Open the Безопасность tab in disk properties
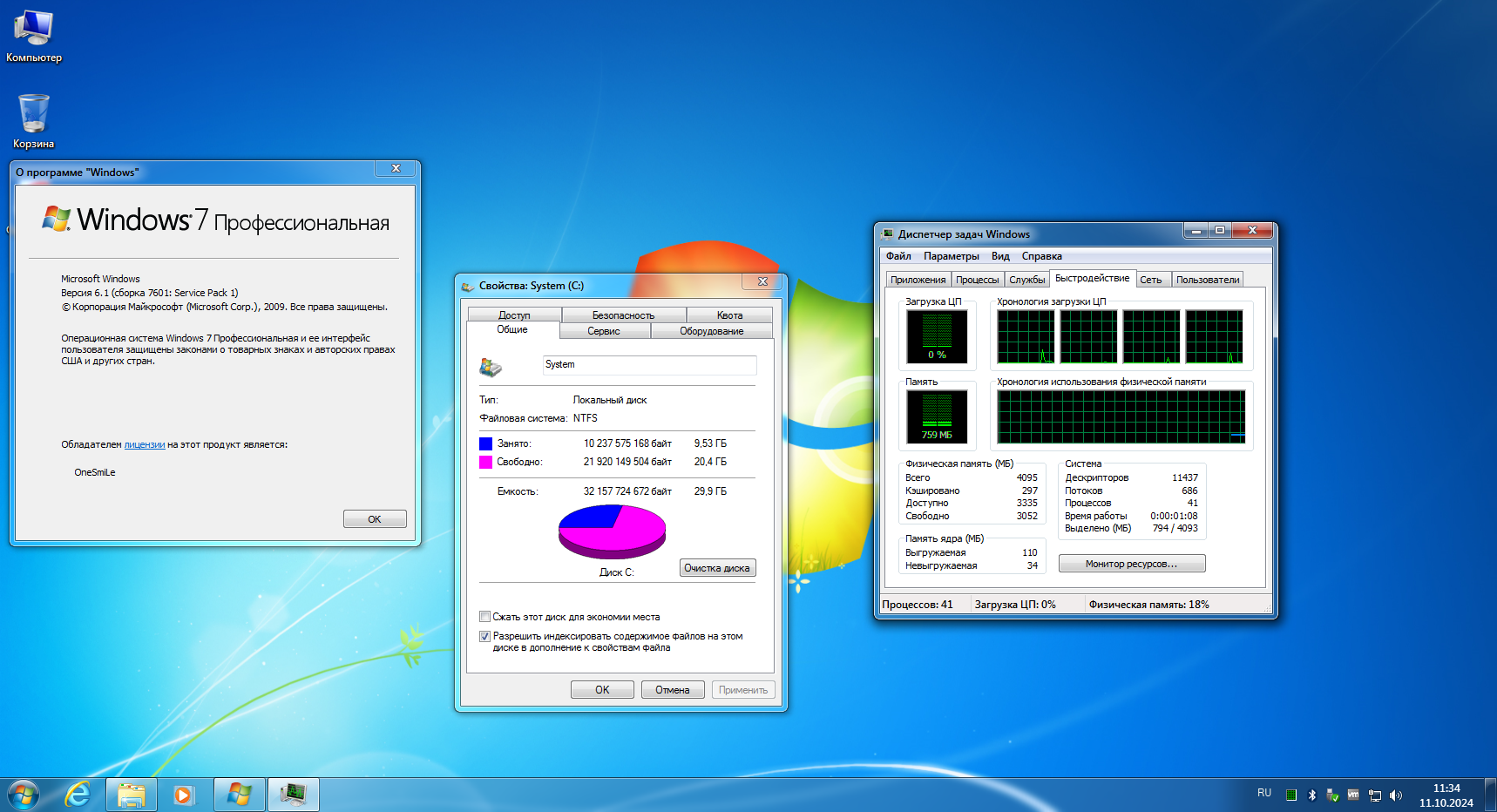The height and width of the screenshot is (812, 1497). [x=623, y=315]
